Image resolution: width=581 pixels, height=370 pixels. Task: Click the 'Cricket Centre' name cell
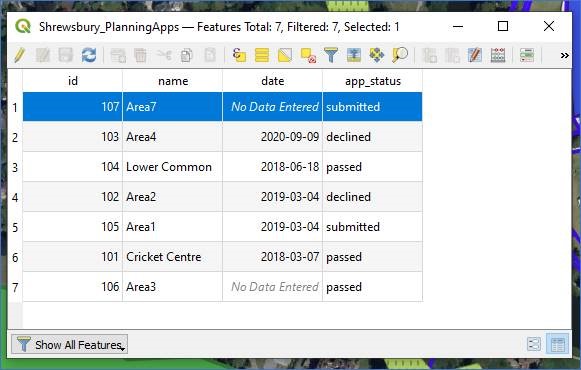pos(173,257)
